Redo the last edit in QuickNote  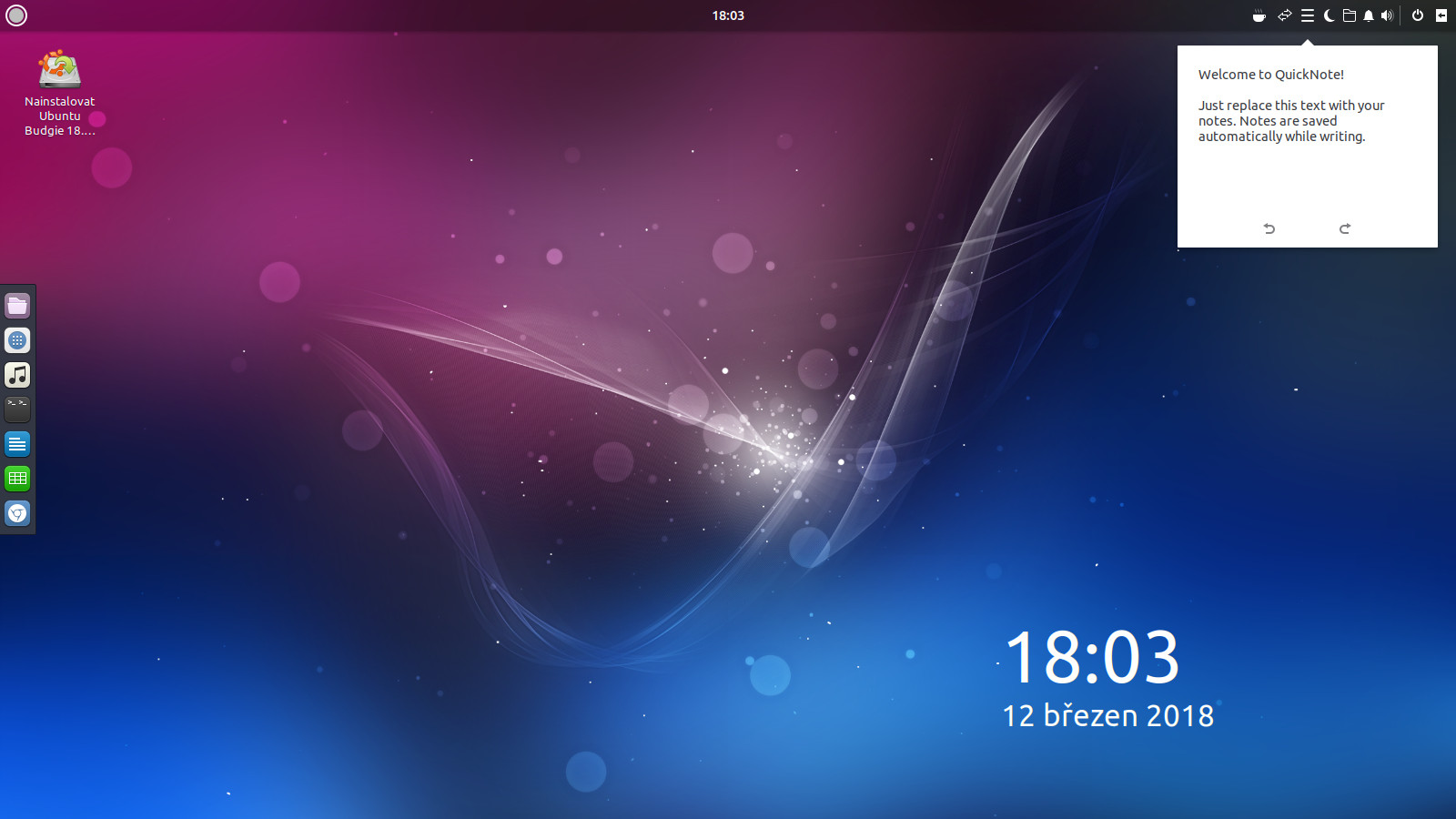pyautogui.click(x=1345, y=228)
